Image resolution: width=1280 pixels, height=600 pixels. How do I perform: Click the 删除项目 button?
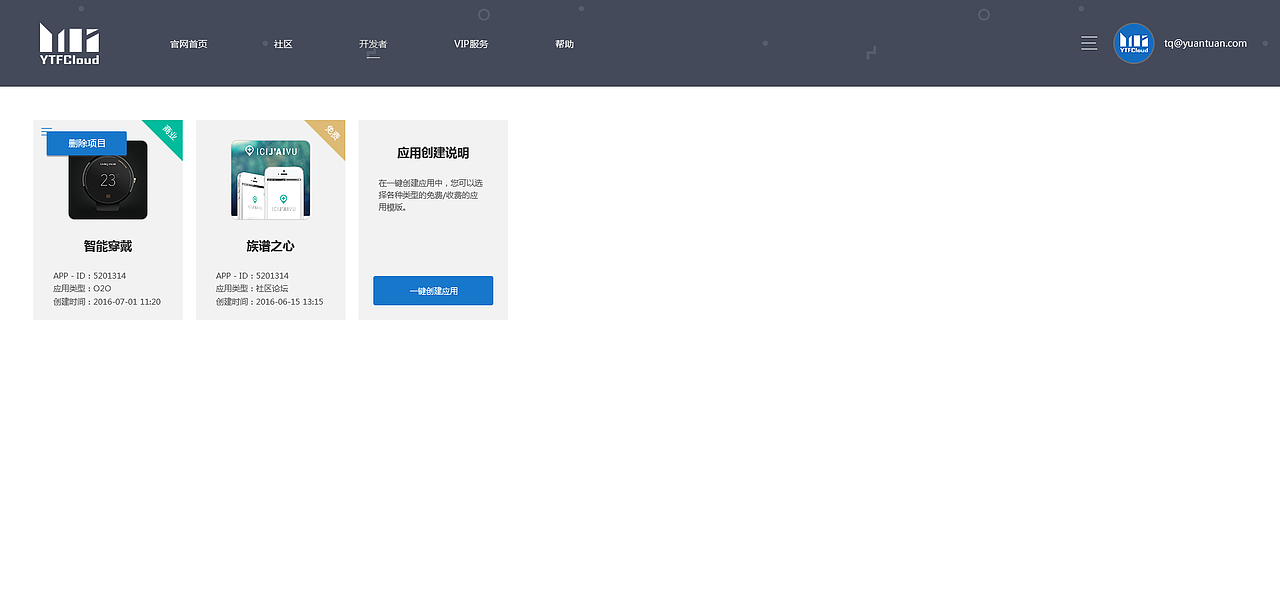tap(86, 143)
